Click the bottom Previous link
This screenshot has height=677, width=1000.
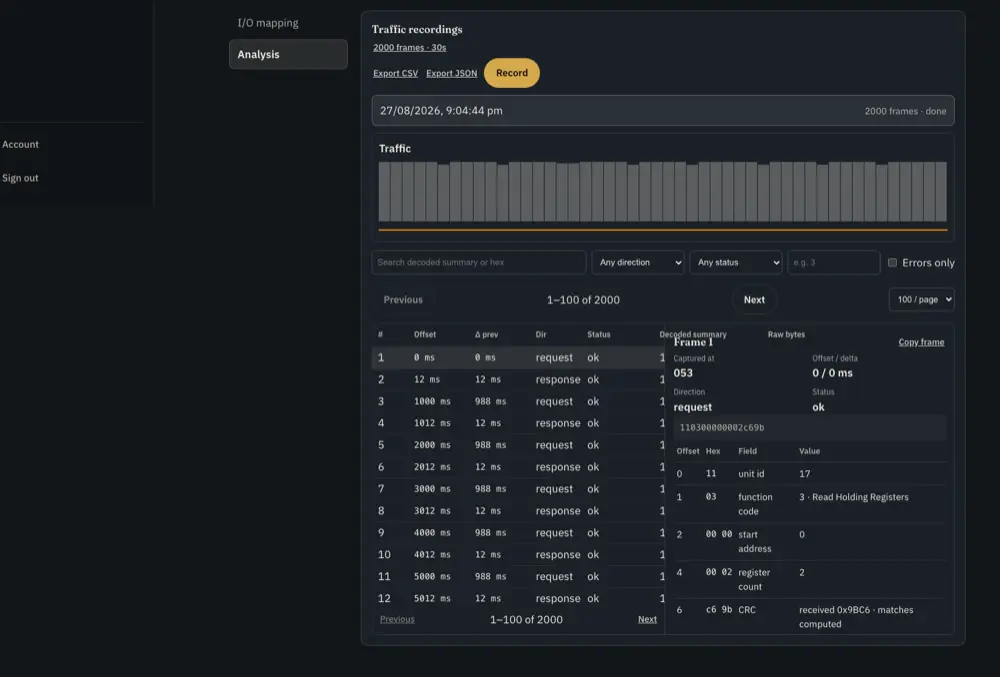point(397,619)
